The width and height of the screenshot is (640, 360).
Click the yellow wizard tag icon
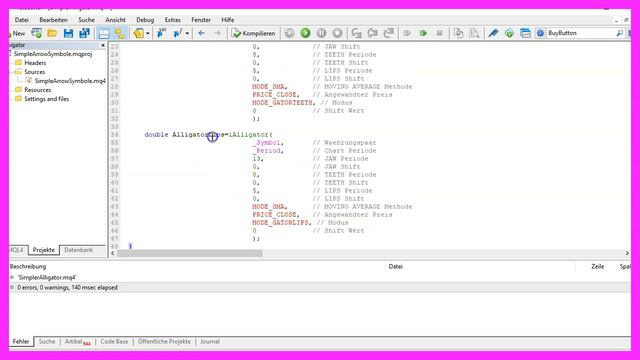(139, 33)
